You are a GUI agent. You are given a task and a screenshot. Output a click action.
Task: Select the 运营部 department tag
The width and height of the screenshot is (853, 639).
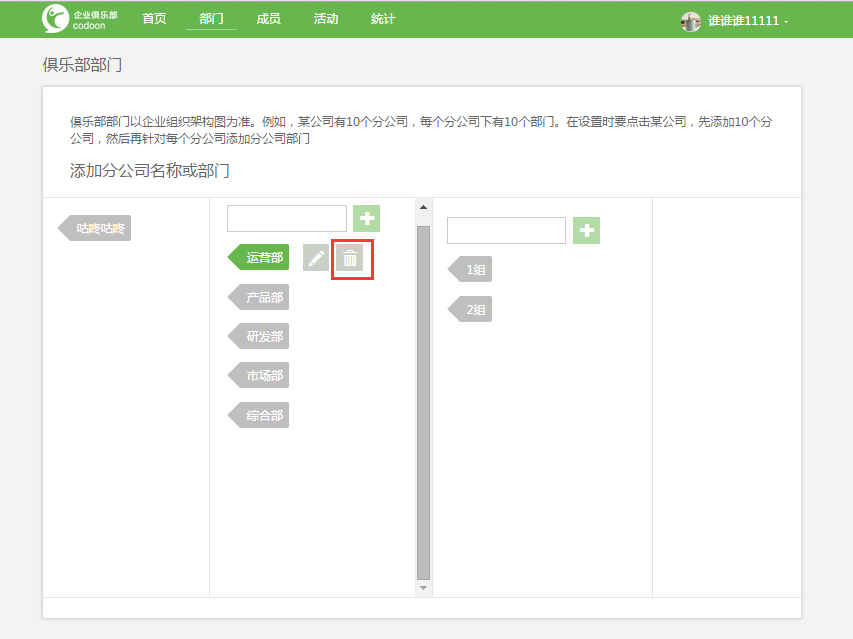tap(258, 257)
